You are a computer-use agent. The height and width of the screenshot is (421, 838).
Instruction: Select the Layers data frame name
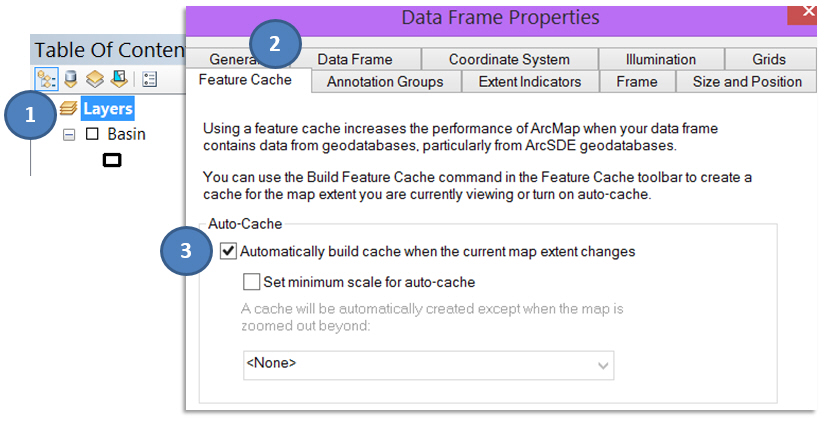tap(108, 108)
